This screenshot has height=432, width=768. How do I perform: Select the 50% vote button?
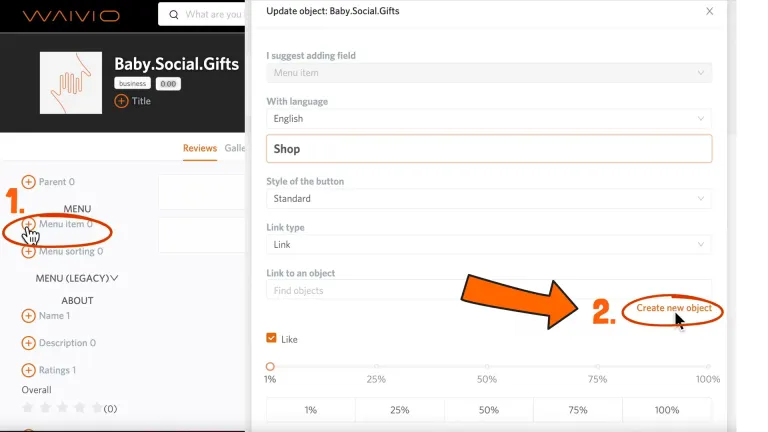489,410
